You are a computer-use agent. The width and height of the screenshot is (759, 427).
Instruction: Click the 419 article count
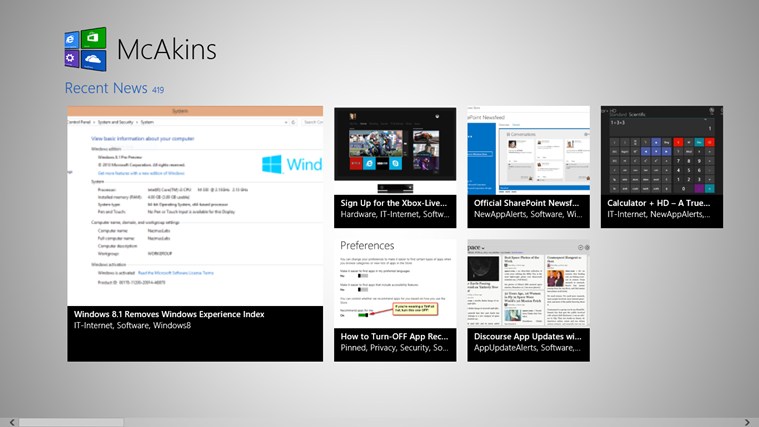158,90
